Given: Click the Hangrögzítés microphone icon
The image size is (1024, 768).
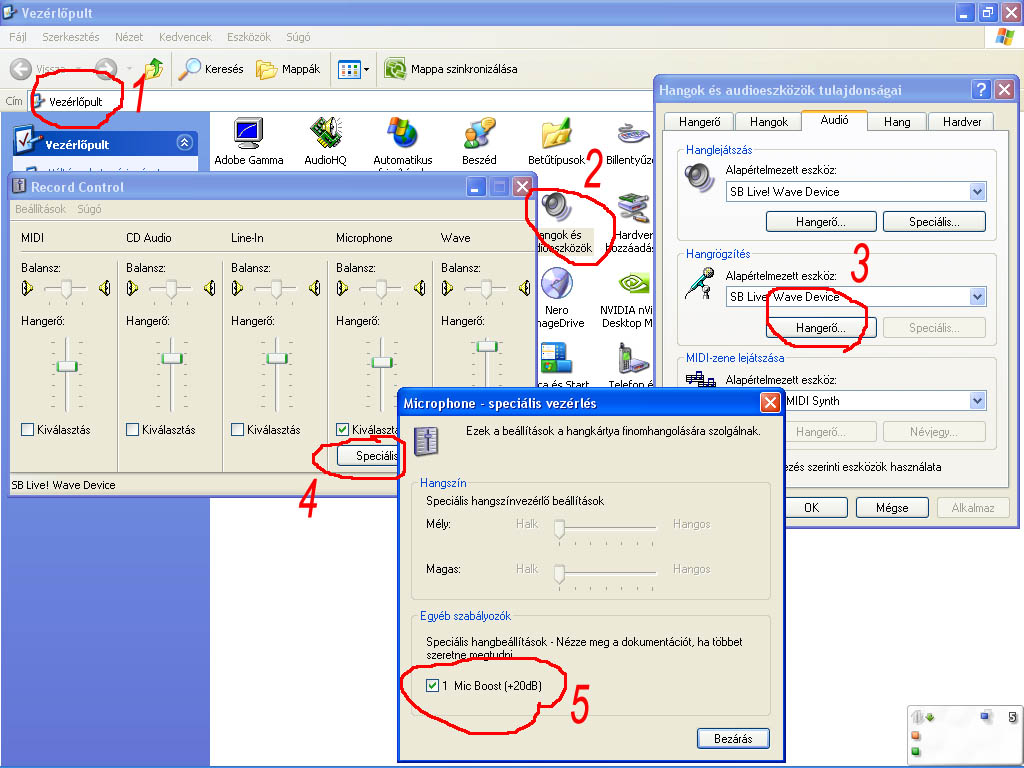Looking at the screenshot, I should 699,283.
